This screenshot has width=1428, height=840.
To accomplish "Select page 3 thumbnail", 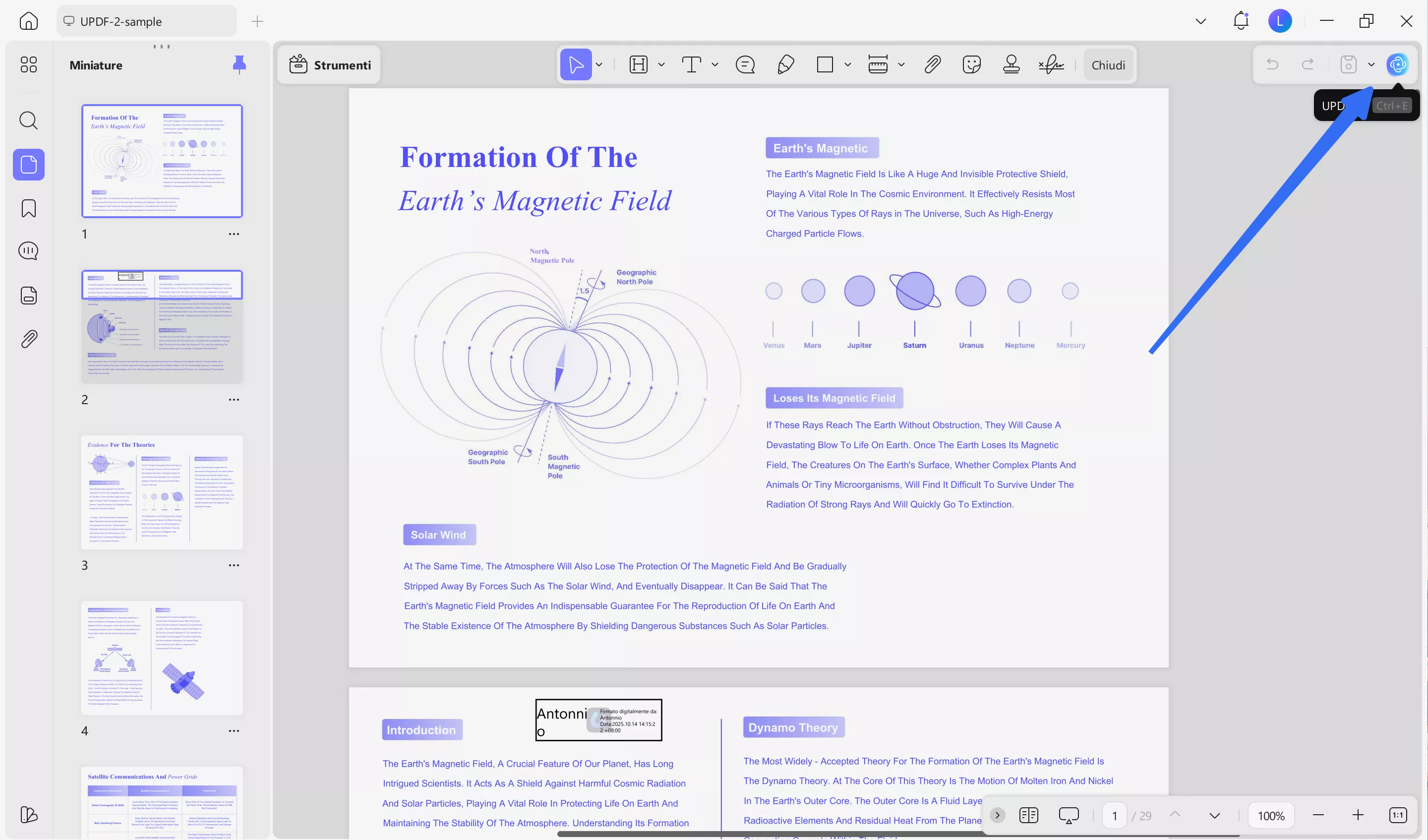I will click(162, 492).
